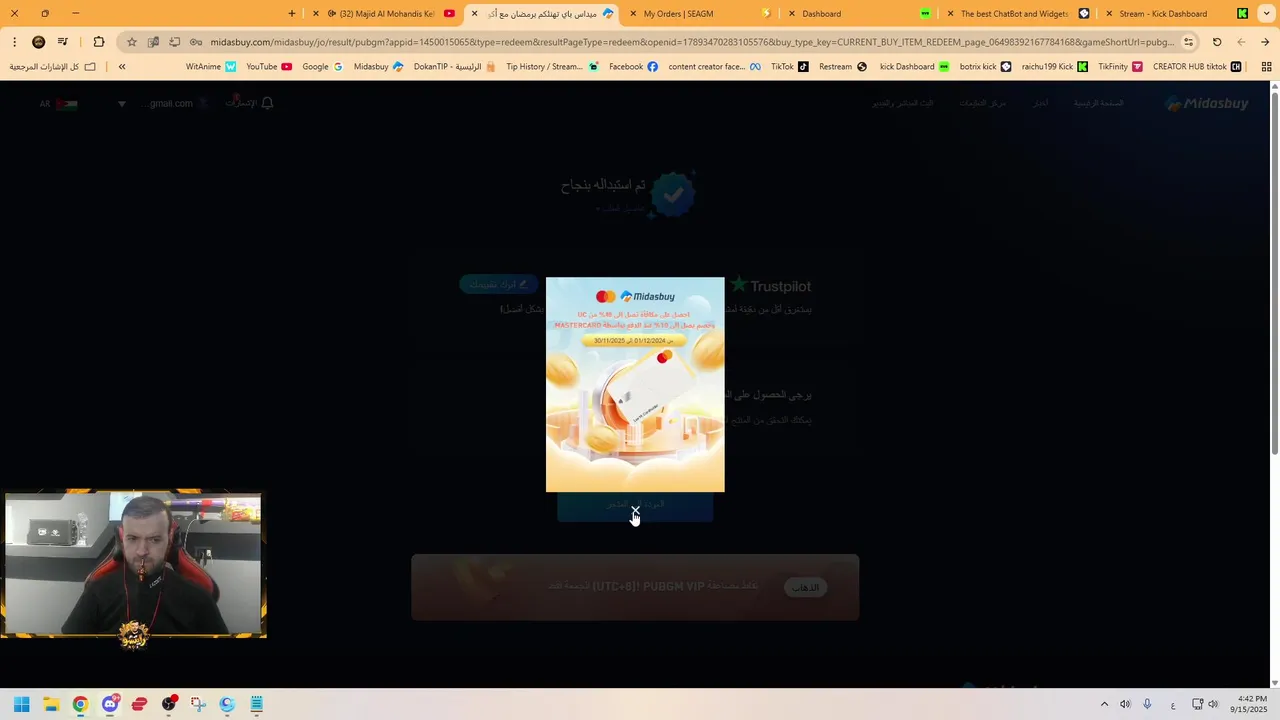Open the gmail.com account menu
1280x720 pixels.
click(175, 103)
